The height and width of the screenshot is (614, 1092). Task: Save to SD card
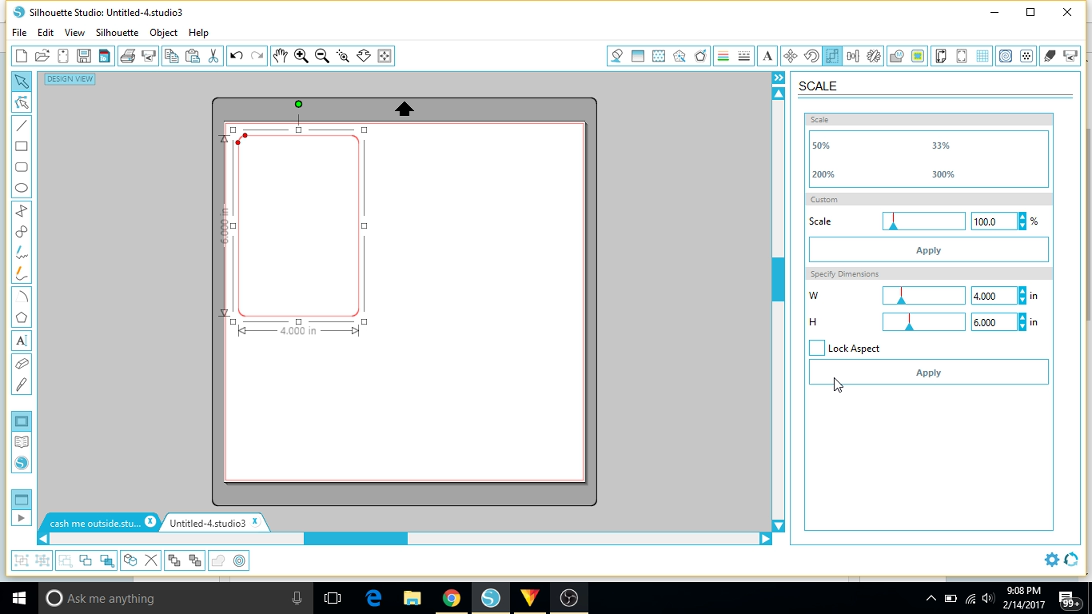(x=104, y=56)
